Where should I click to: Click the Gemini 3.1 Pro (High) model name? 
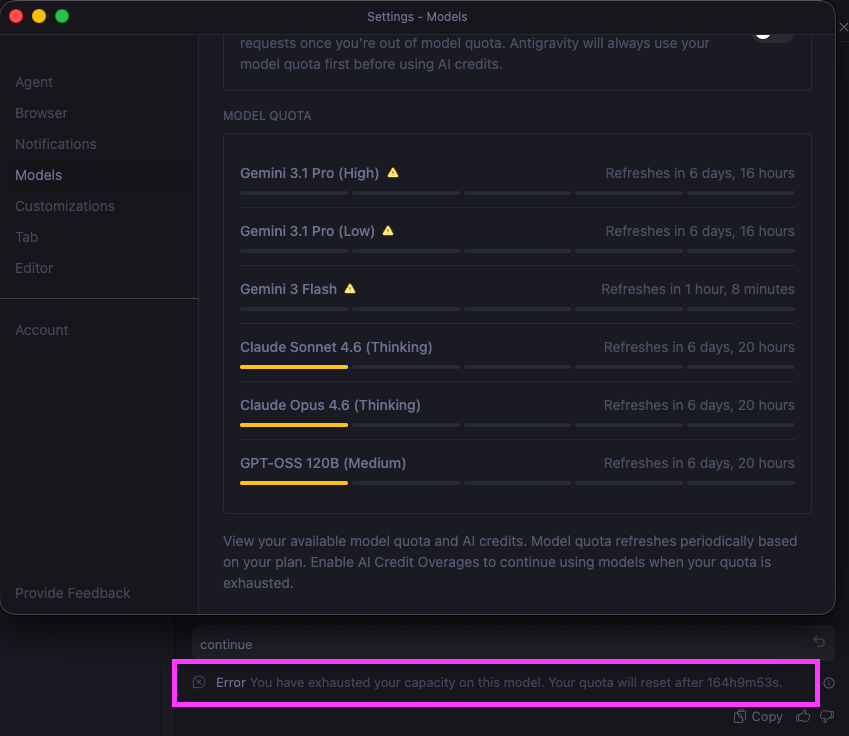tap(309, 173)
